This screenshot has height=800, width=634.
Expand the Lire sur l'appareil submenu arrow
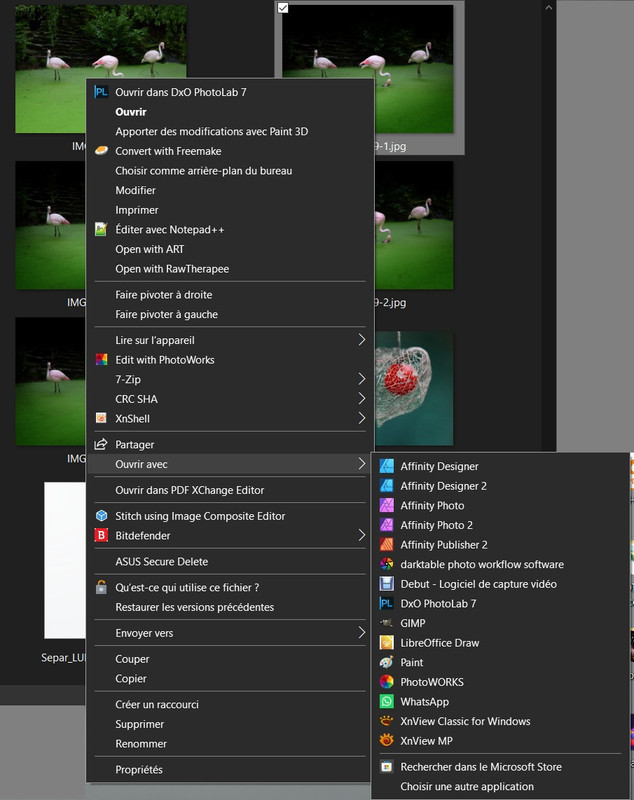tap(362, 340)
